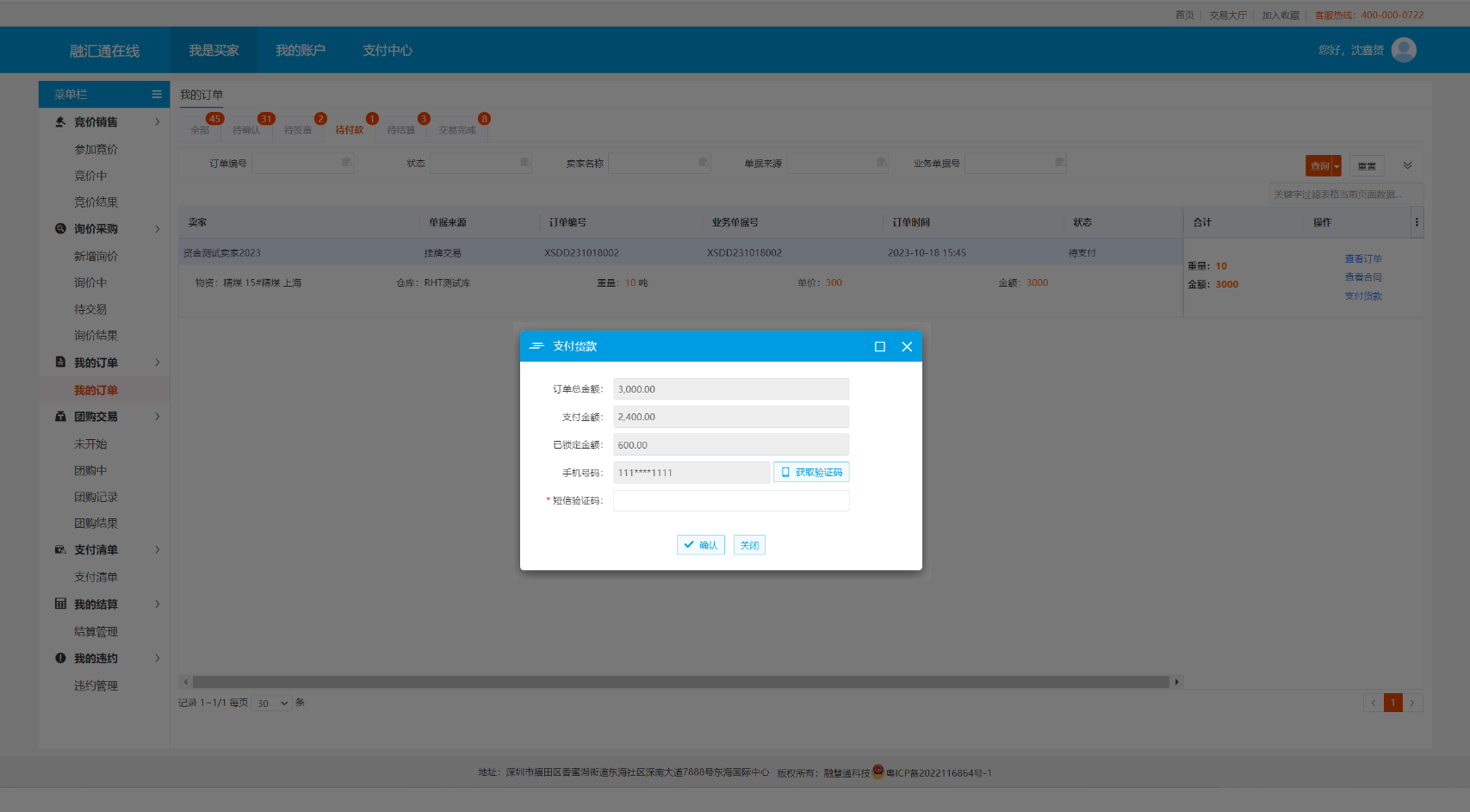Screen dimensions: 1470x812
Task: Collapse the 支付清单 group chevron
Action: click(x=158, y=549)
